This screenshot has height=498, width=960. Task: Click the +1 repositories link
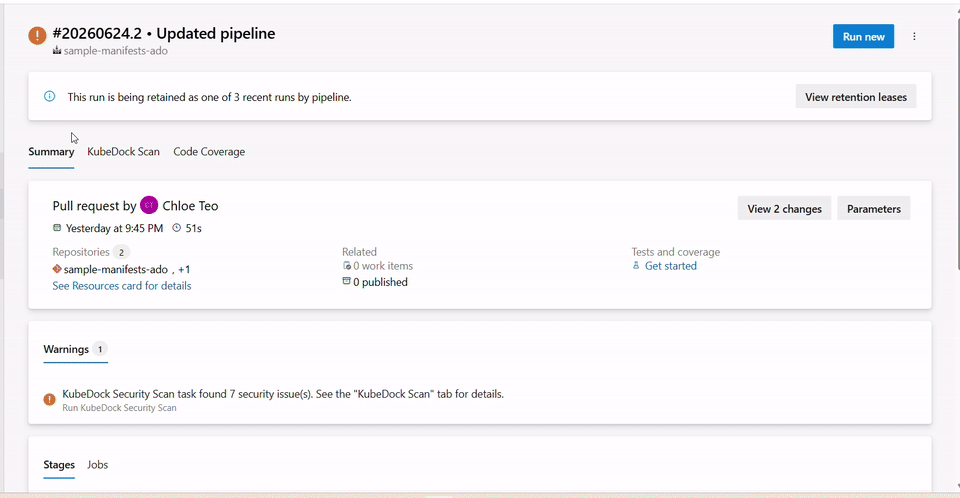(184, 270)
